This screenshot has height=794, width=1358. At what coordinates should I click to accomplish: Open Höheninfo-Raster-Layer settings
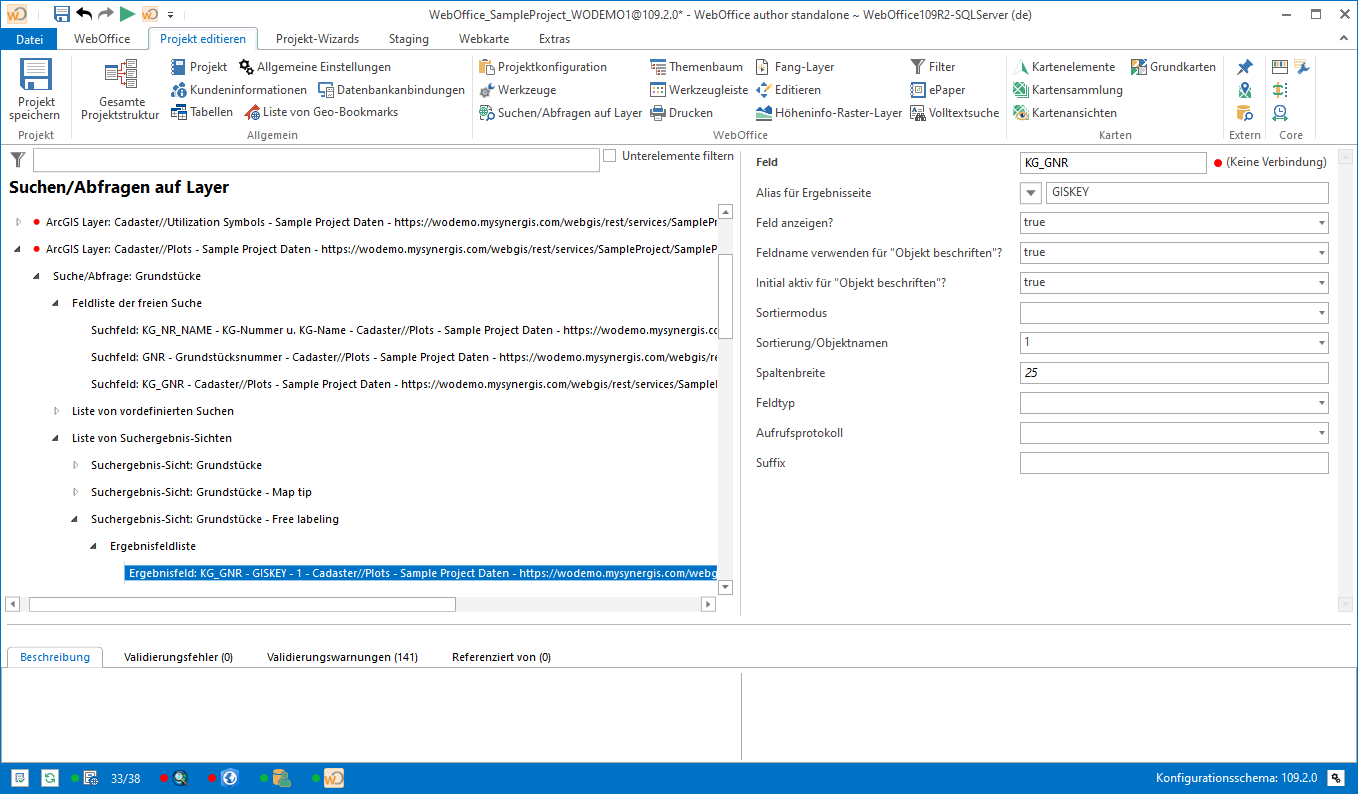[829, 113]
